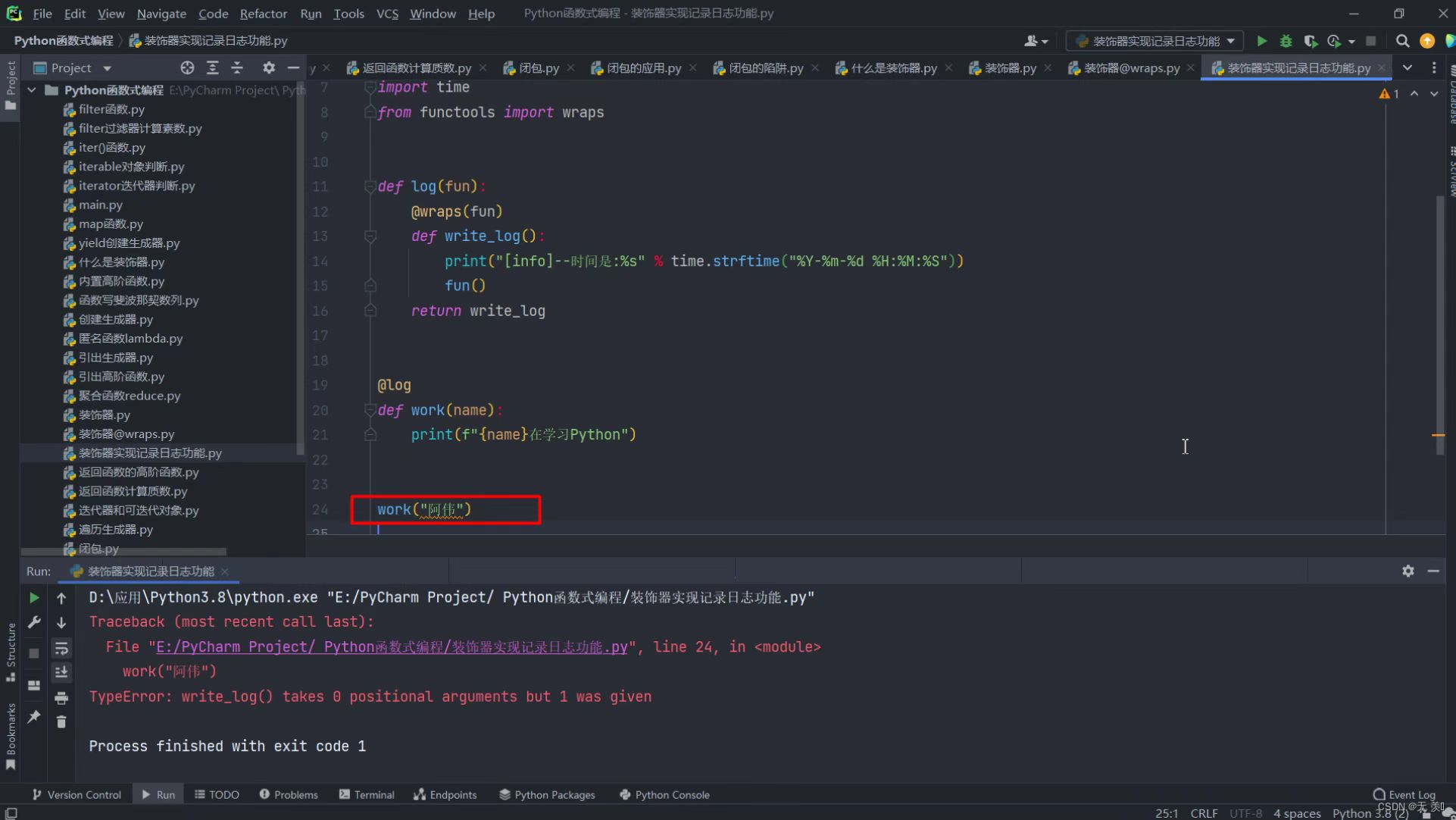Image resolution: width=1456 pixels, height=820 pixels.
Task: Select 匿名函数lambda.py in project tree
Action: [x=130, y=338]
